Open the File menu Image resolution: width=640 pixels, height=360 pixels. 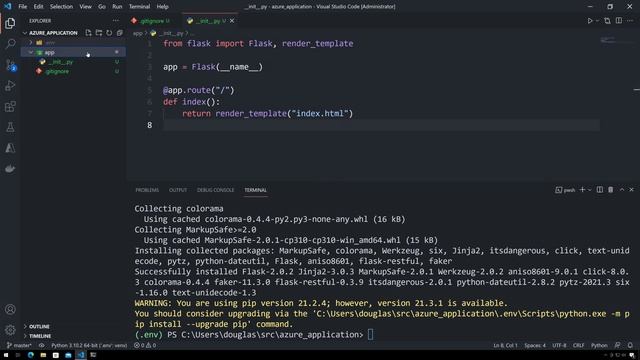pyautogui.click(x=22, y=7)
